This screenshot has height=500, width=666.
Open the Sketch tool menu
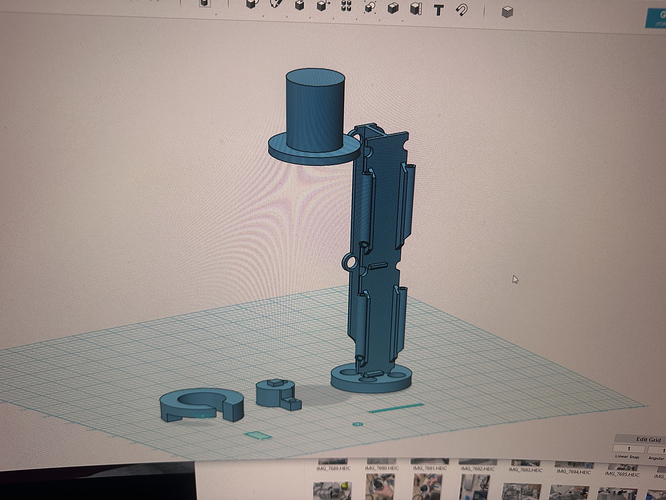(x=276, y=4)
